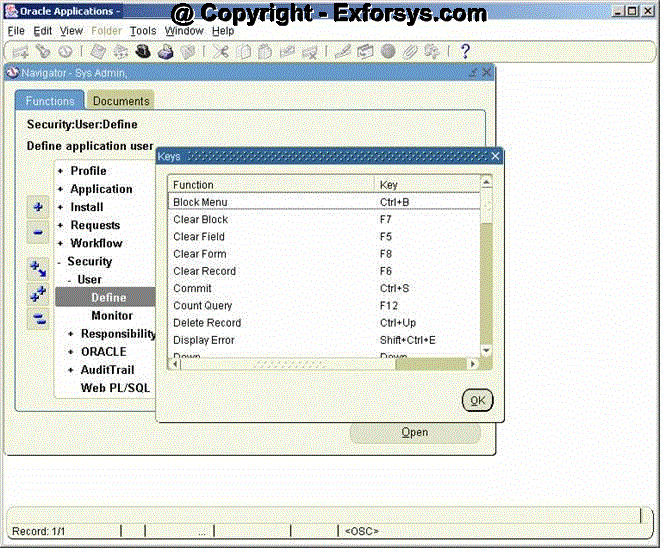660x548 pixels.
Task: Click the Expand All Children button
Action: [37, 294]
